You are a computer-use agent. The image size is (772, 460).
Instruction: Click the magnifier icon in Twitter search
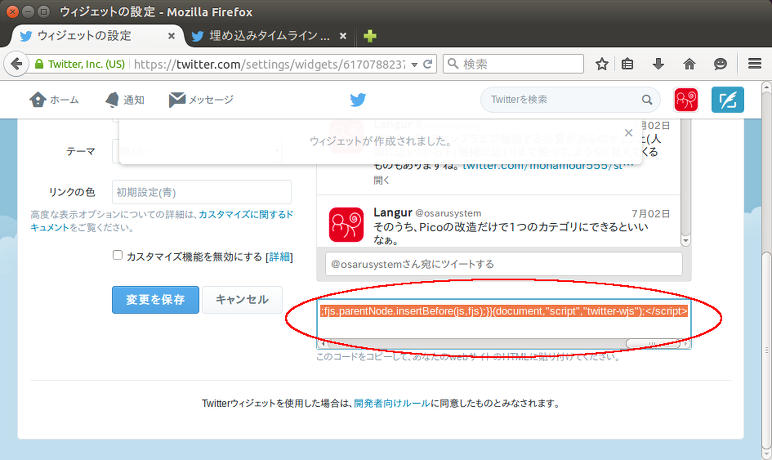[x=647, y=99]
